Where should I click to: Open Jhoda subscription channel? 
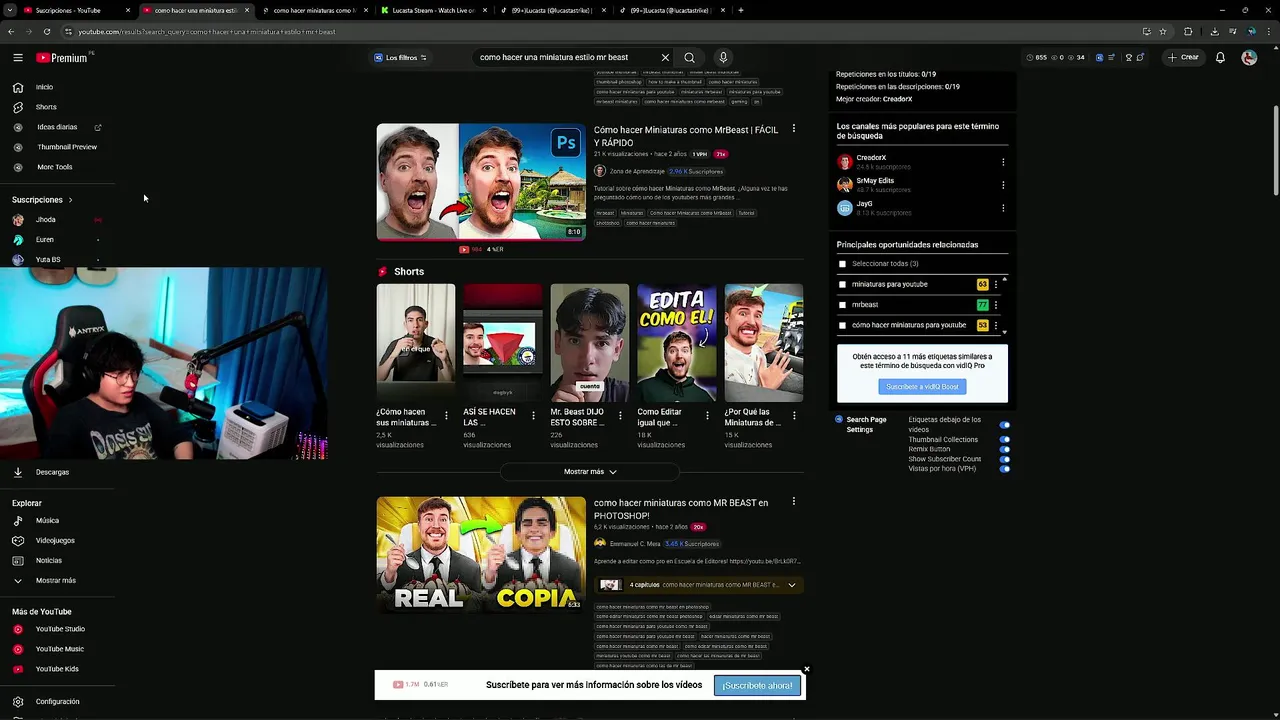click(46, 220)
